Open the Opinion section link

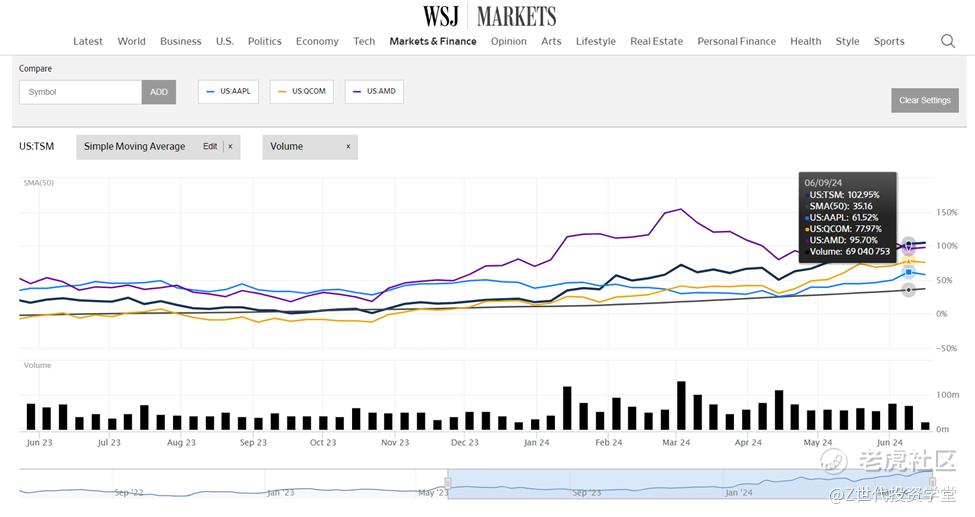click(x=508, y=41)
